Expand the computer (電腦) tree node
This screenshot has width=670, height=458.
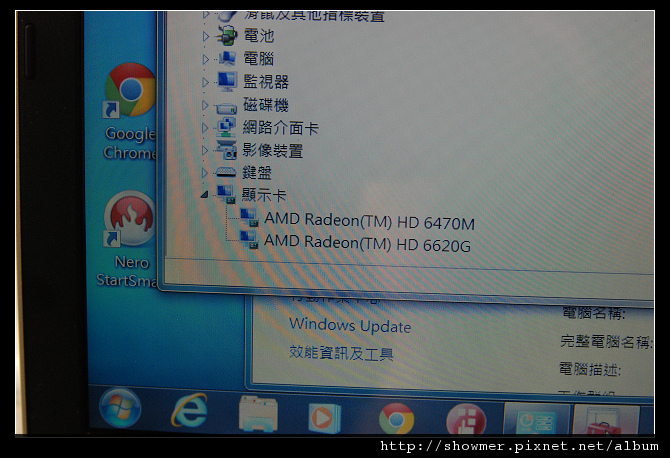206,59
